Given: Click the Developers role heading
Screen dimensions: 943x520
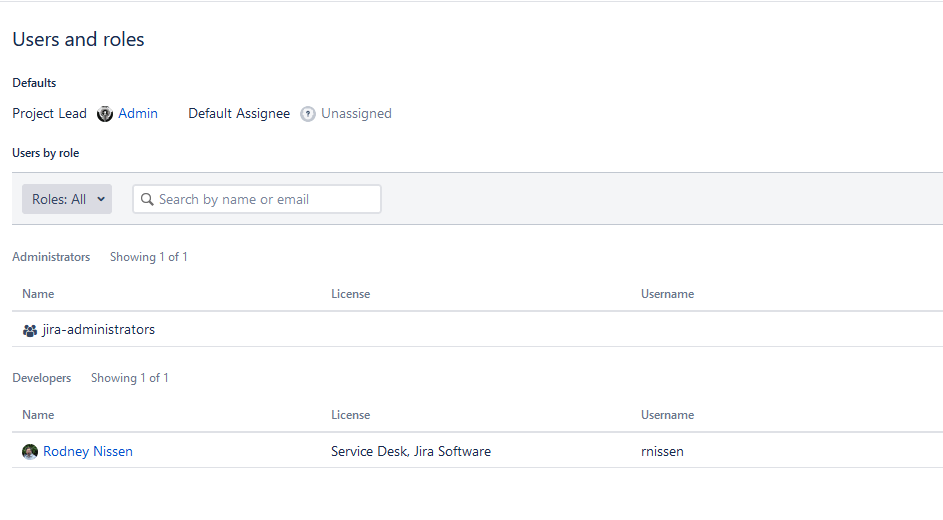Looking at the screenshot, I should [42, 378].
